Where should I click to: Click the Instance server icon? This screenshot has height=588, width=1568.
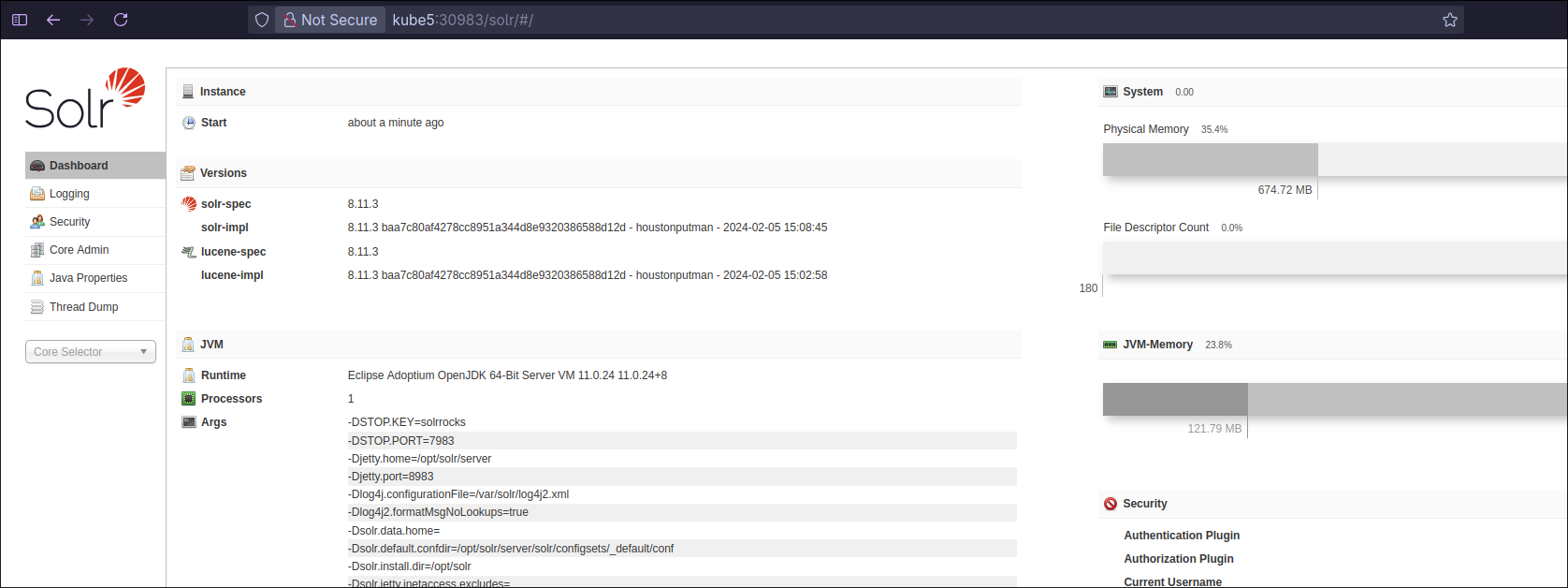click(x=188, y=92)
